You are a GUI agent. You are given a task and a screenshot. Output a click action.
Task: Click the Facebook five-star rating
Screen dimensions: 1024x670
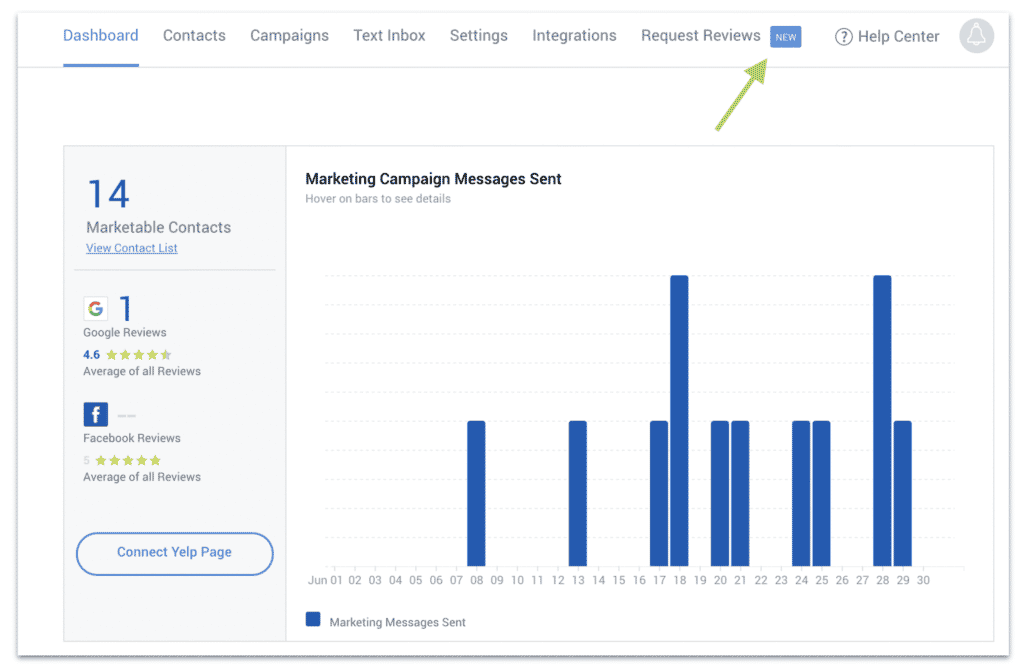click(x=128, y=460)
